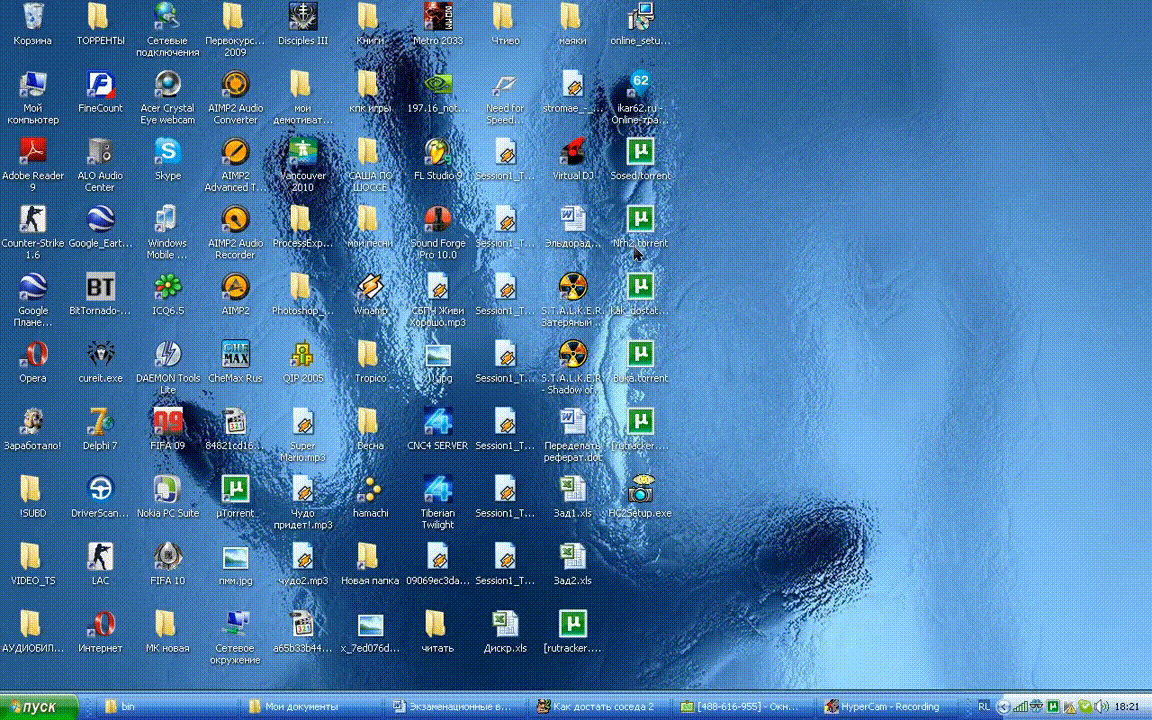The image size is (1152, 720).
Task: Open the DAEMON Tools Lite icon
Action: (x=167, y=355)
